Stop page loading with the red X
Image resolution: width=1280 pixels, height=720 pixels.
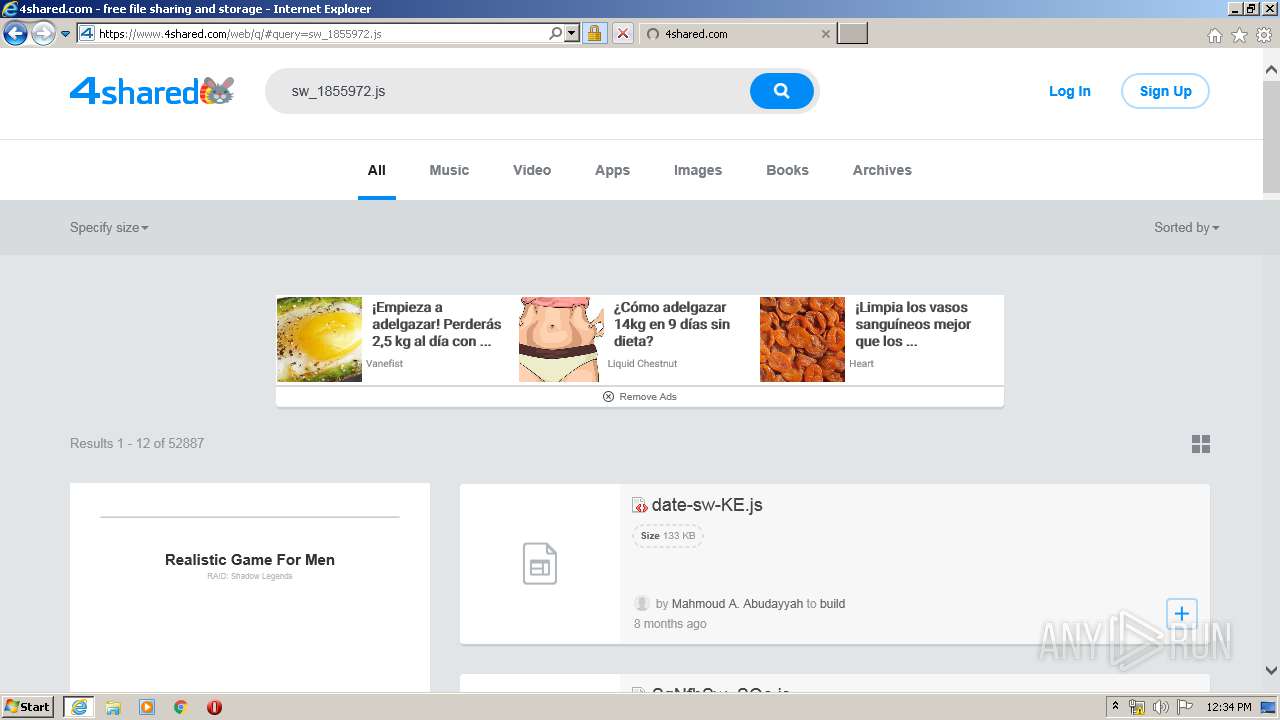(622, 34)
